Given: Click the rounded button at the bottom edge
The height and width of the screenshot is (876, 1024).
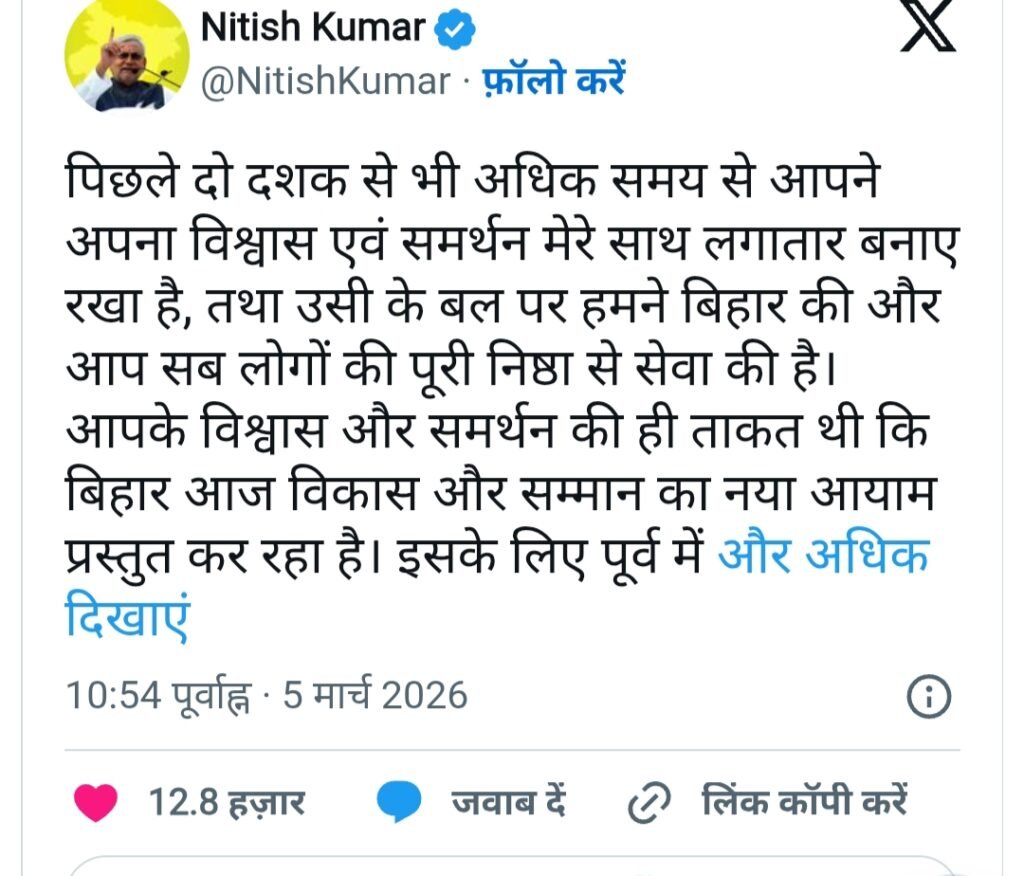Looking at the screenshot, I should click(x=513, y=866).
